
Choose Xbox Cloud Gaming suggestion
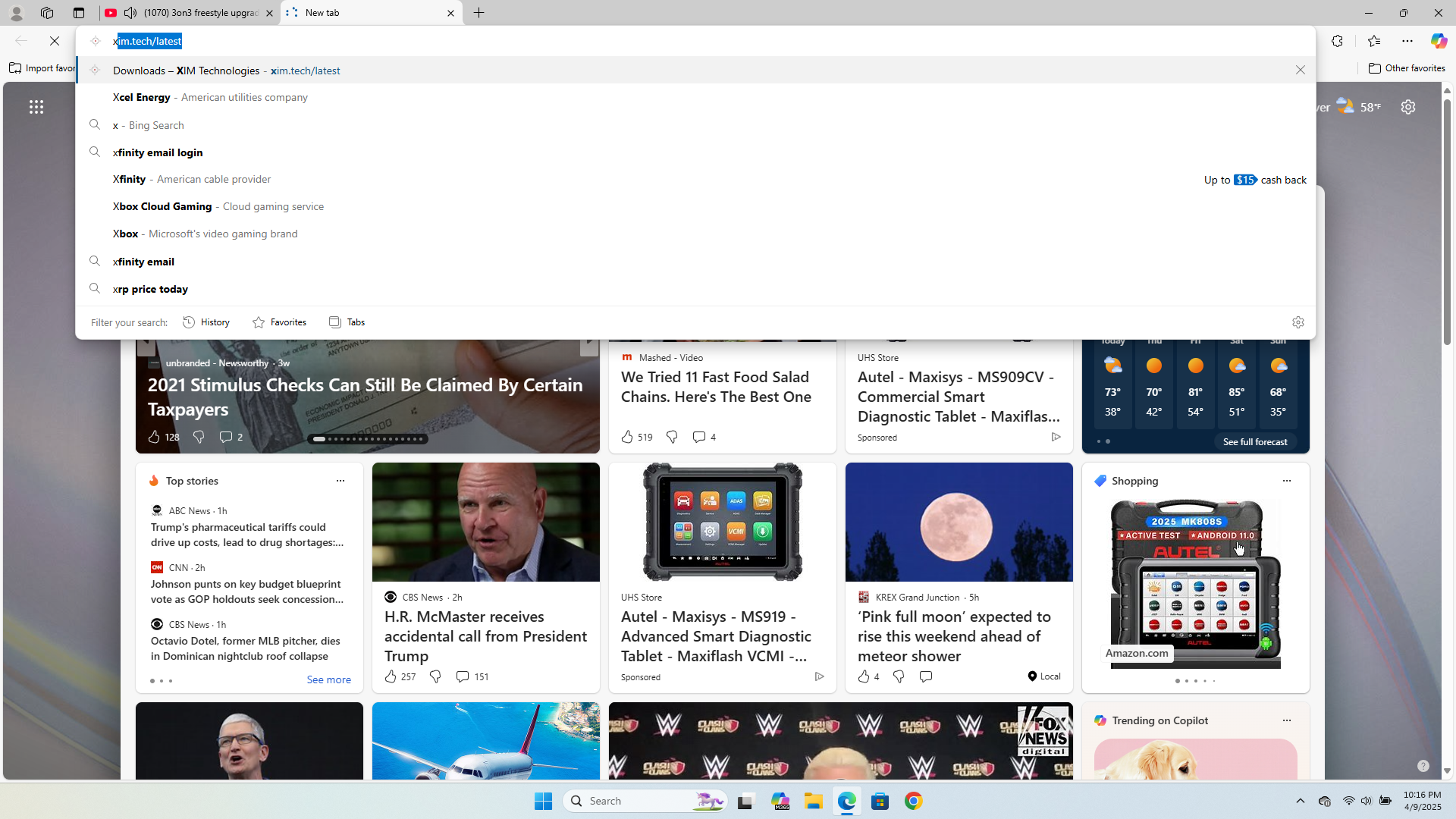pyautogui.click(x=695, y=206)
